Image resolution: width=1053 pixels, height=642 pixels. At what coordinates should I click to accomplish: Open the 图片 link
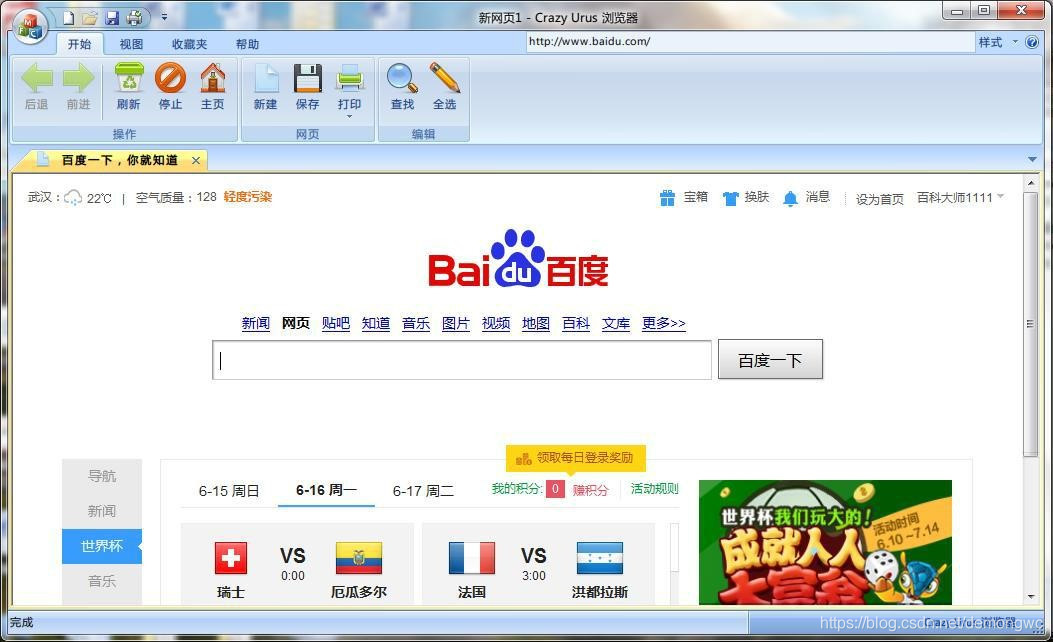(456, 323)
